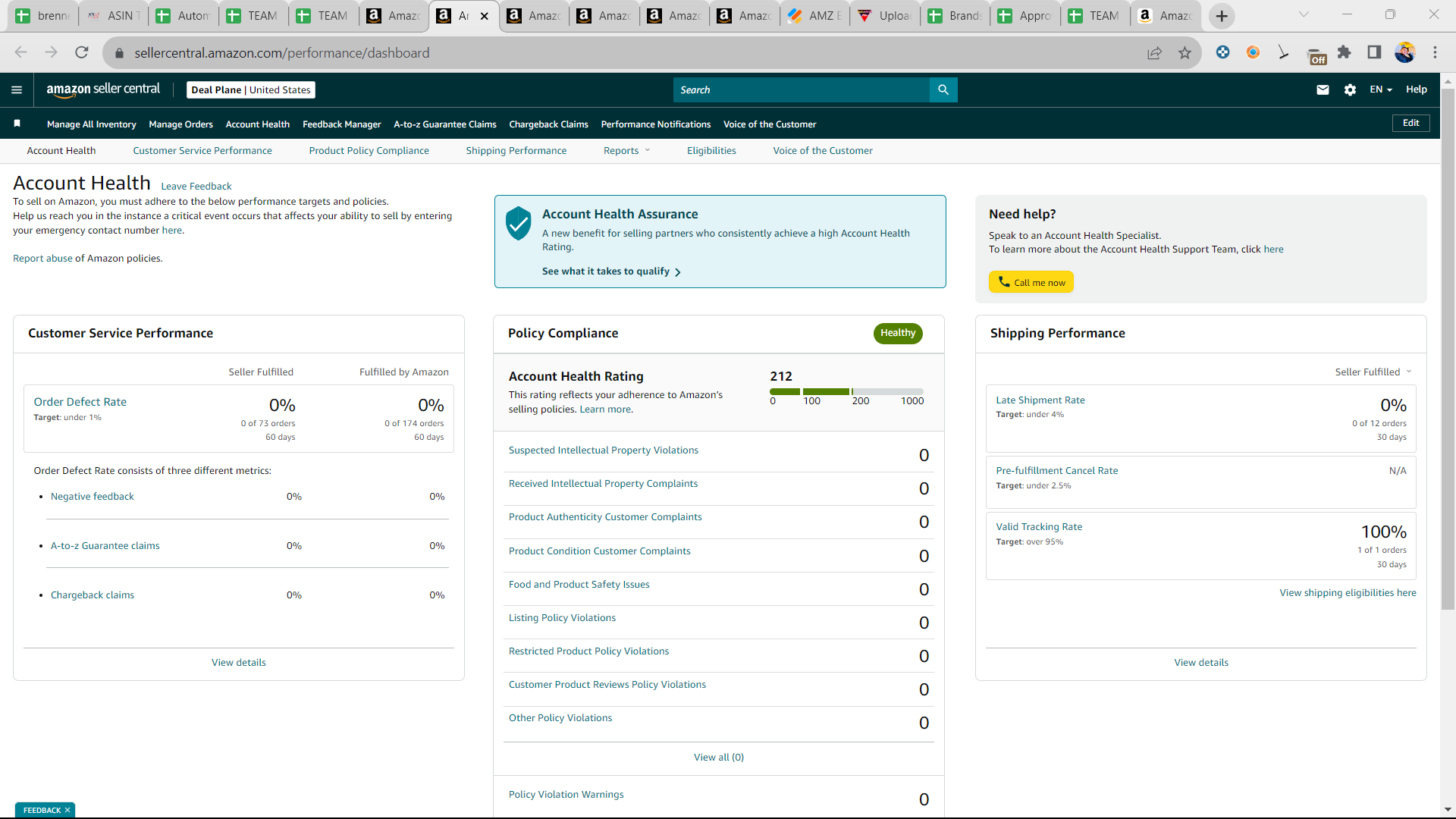The image size is (1456, 819).
Task: Open the Valid Tracking Rate link
Action: click(1039, 526)
